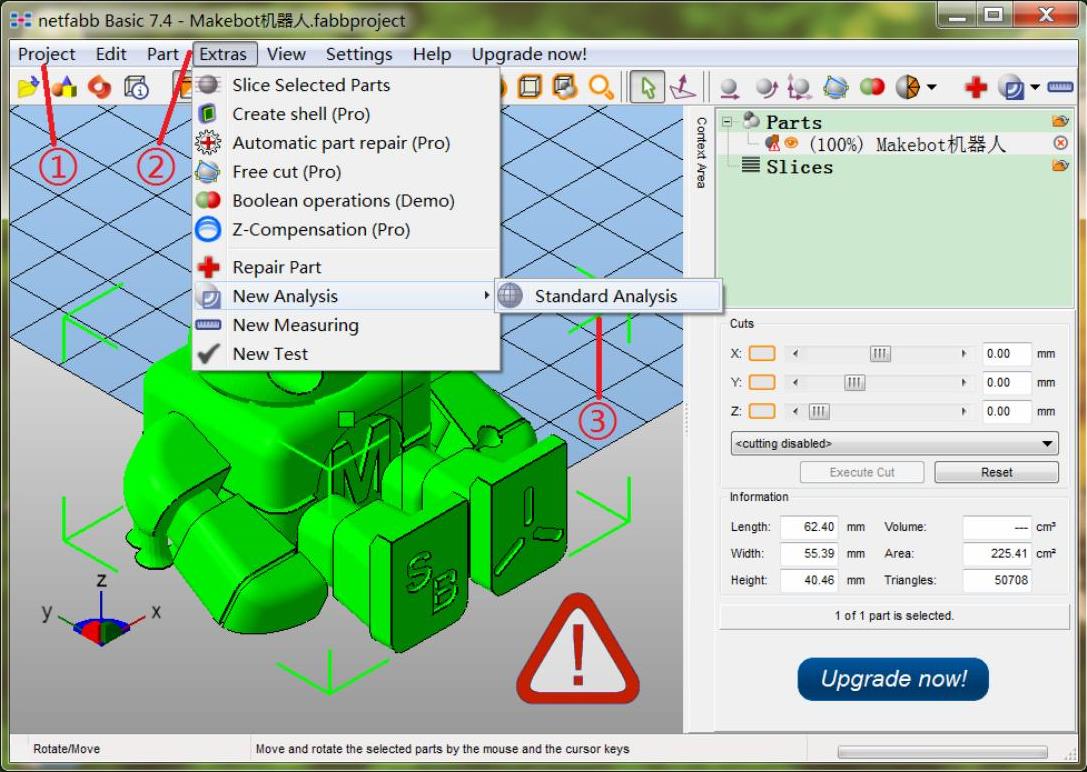The image size is (1087, 772).
Task: Open the Settings menu
Action: pos(359,54)
